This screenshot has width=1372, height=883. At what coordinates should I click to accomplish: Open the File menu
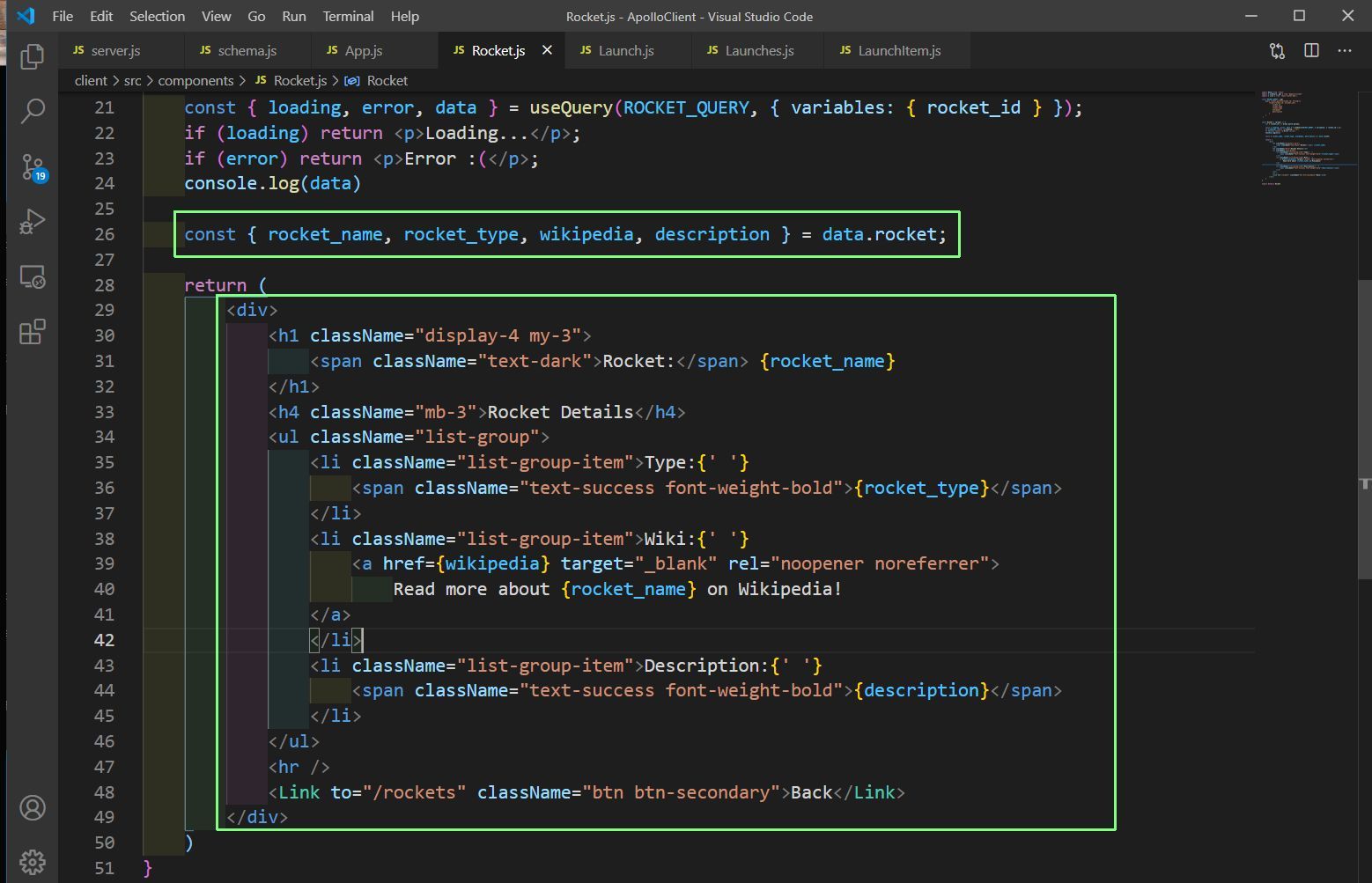coord(63,16)
